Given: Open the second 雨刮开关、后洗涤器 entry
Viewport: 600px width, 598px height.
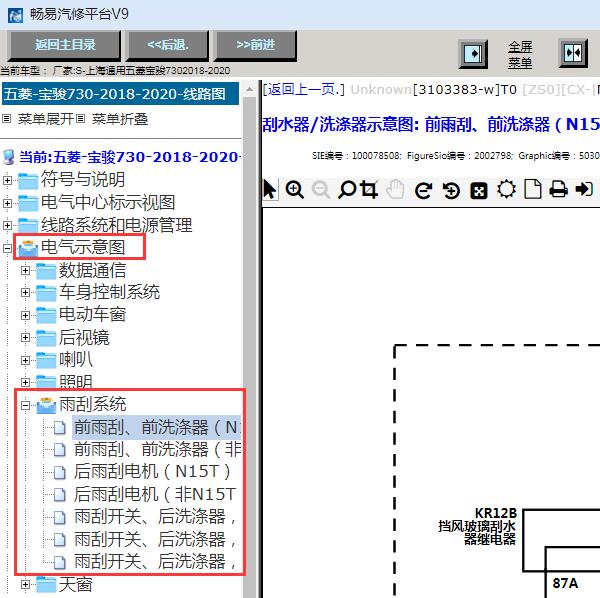Looking at the screenshot, I should click(x=155, y=539).
